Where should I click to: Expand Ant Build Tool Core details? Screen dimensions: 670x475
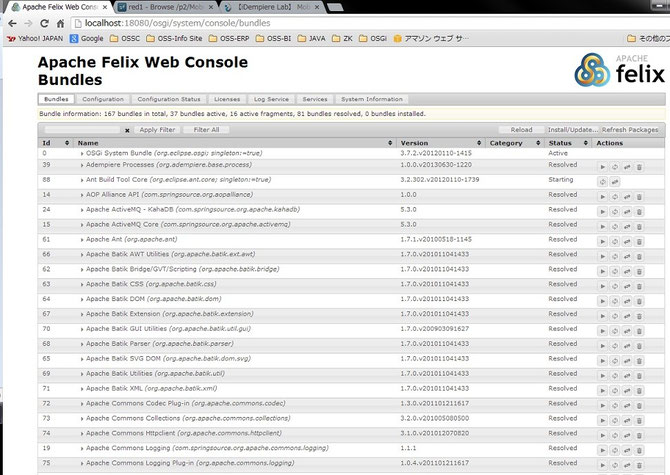pos(82,180)
